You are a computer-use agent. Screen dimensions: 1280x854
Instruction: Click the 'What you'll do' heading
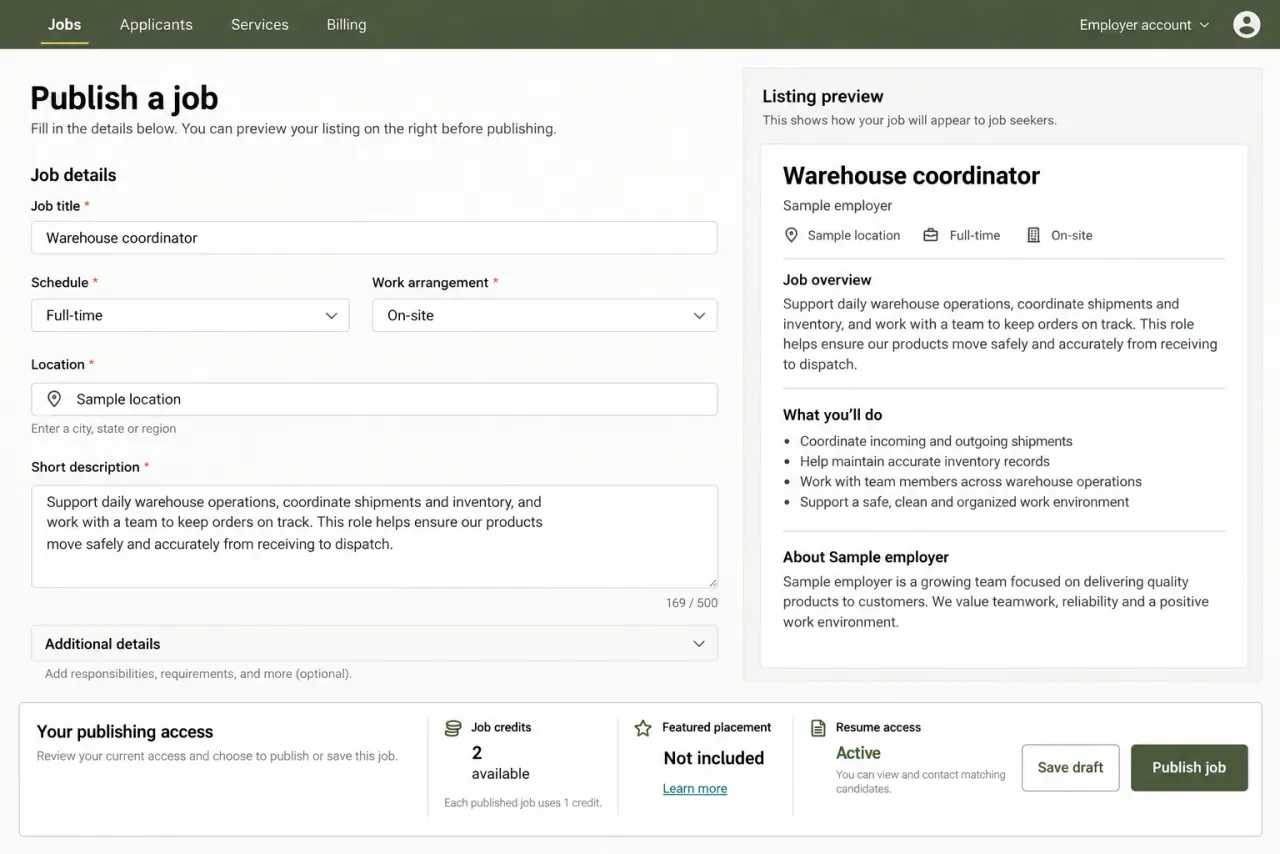833,415
